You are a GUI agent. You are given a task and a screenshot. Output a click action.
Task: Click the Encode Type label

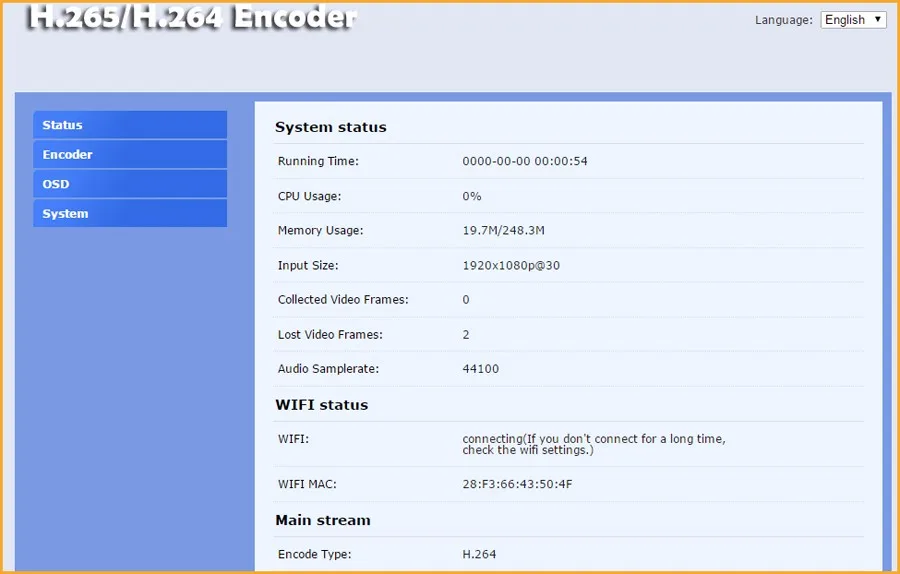coord(315,554)
